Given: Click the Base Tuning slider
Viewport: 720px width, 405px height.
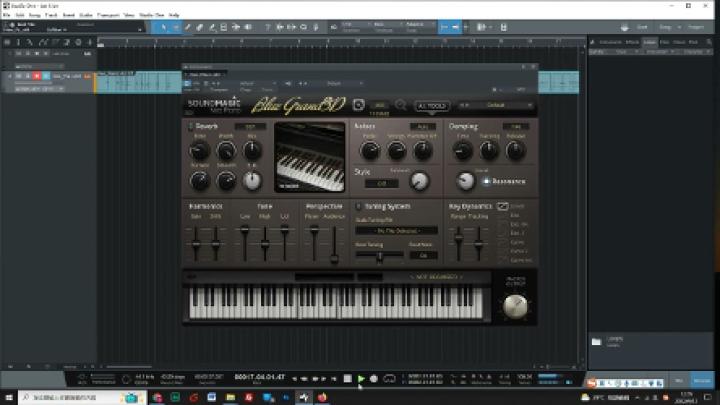Looking at the screenshot, I should tap(379, 255).
